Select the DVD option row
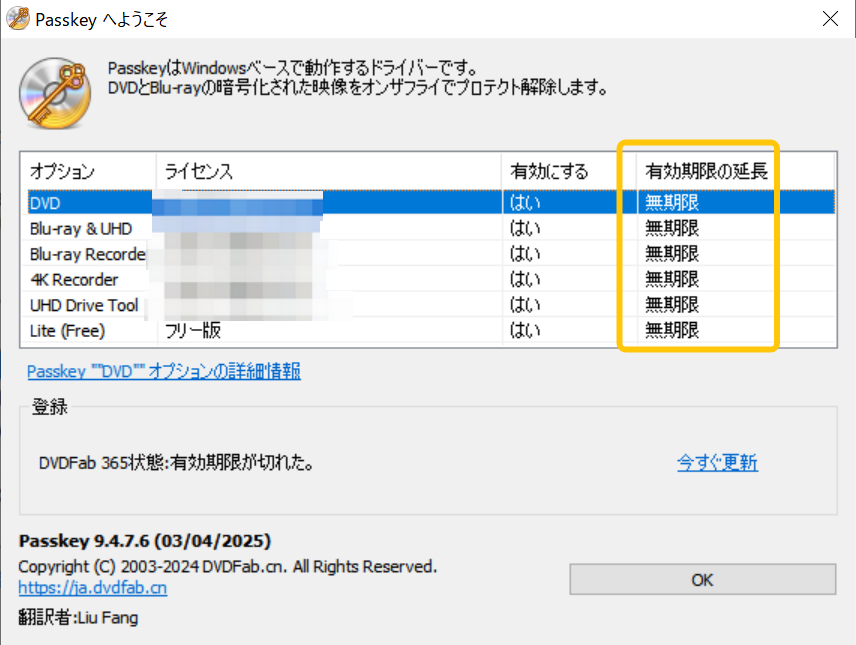Screen dimensions: 856x645 (431, 203)
